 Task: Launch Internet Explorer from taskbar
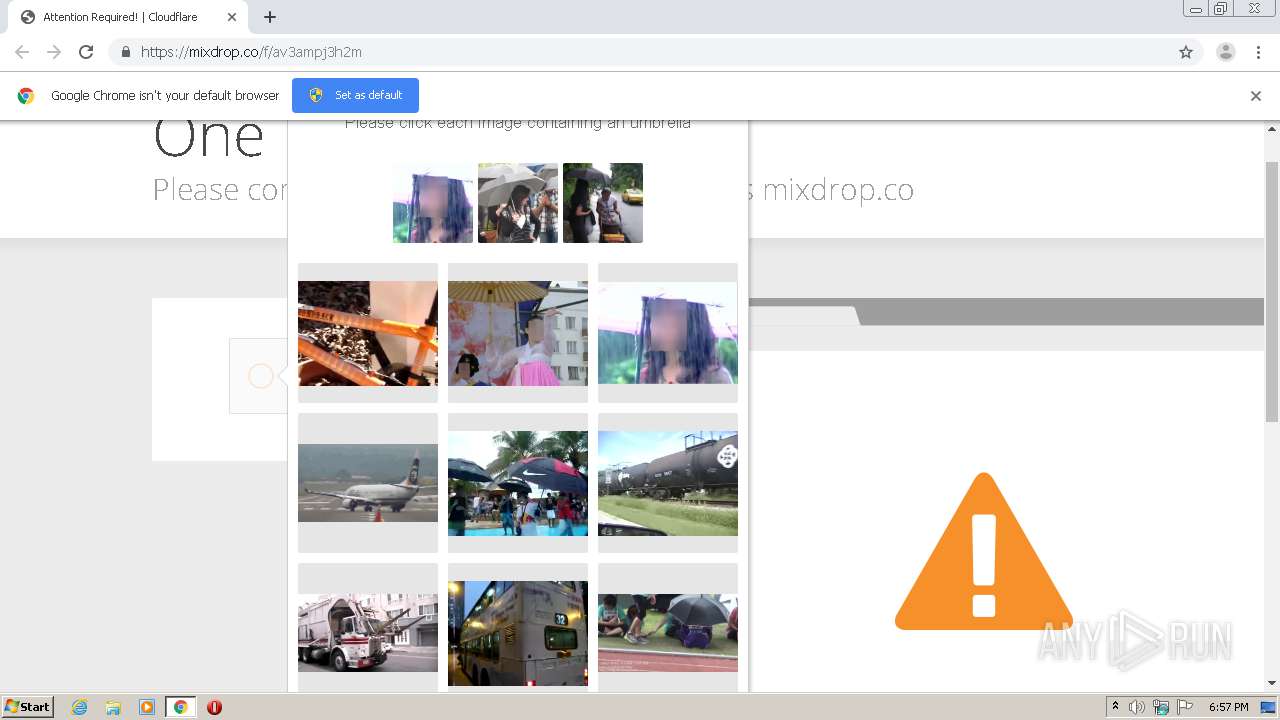(x=80, y=707)
